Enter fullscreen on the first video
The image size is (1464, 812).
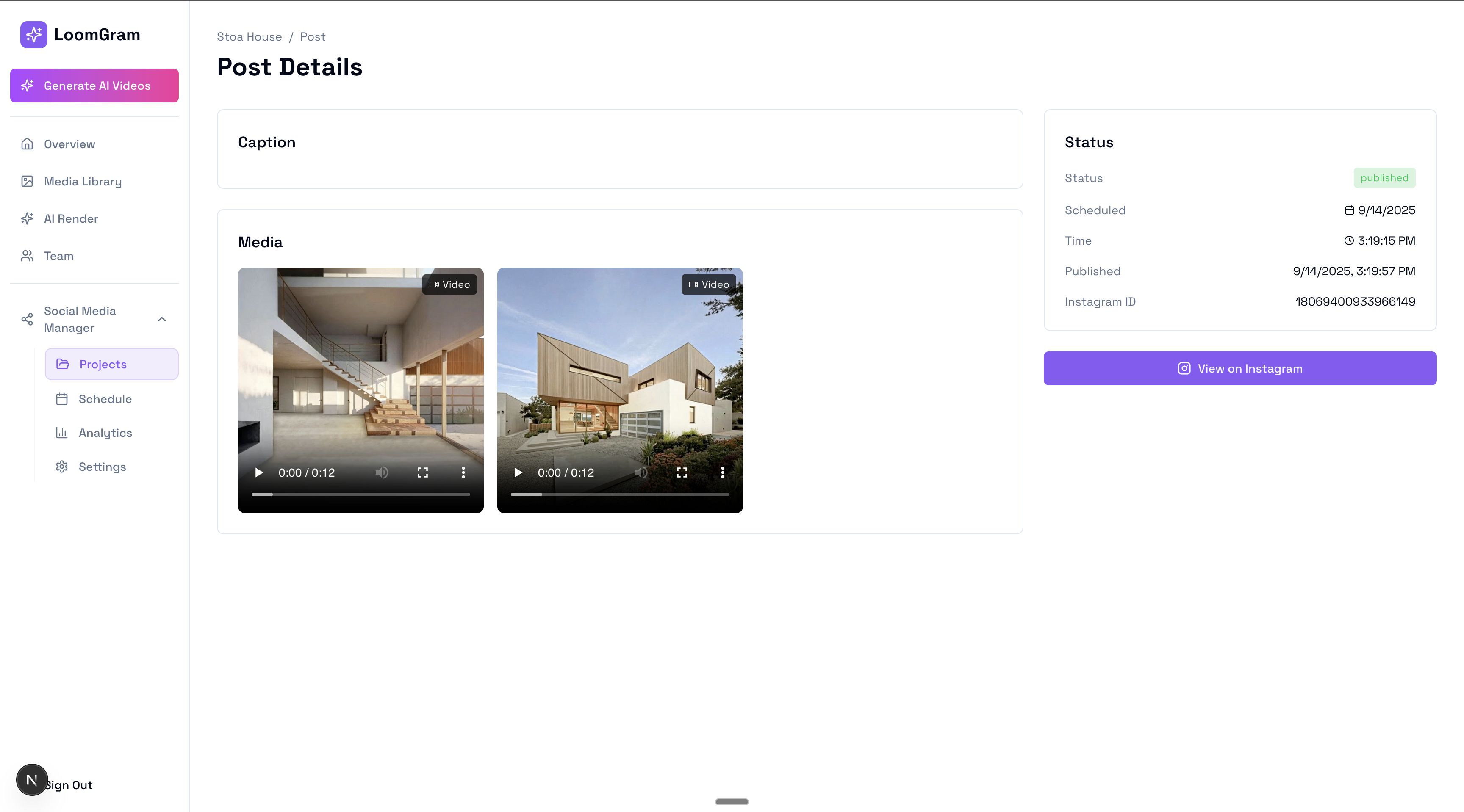click(x=422, y=472)
